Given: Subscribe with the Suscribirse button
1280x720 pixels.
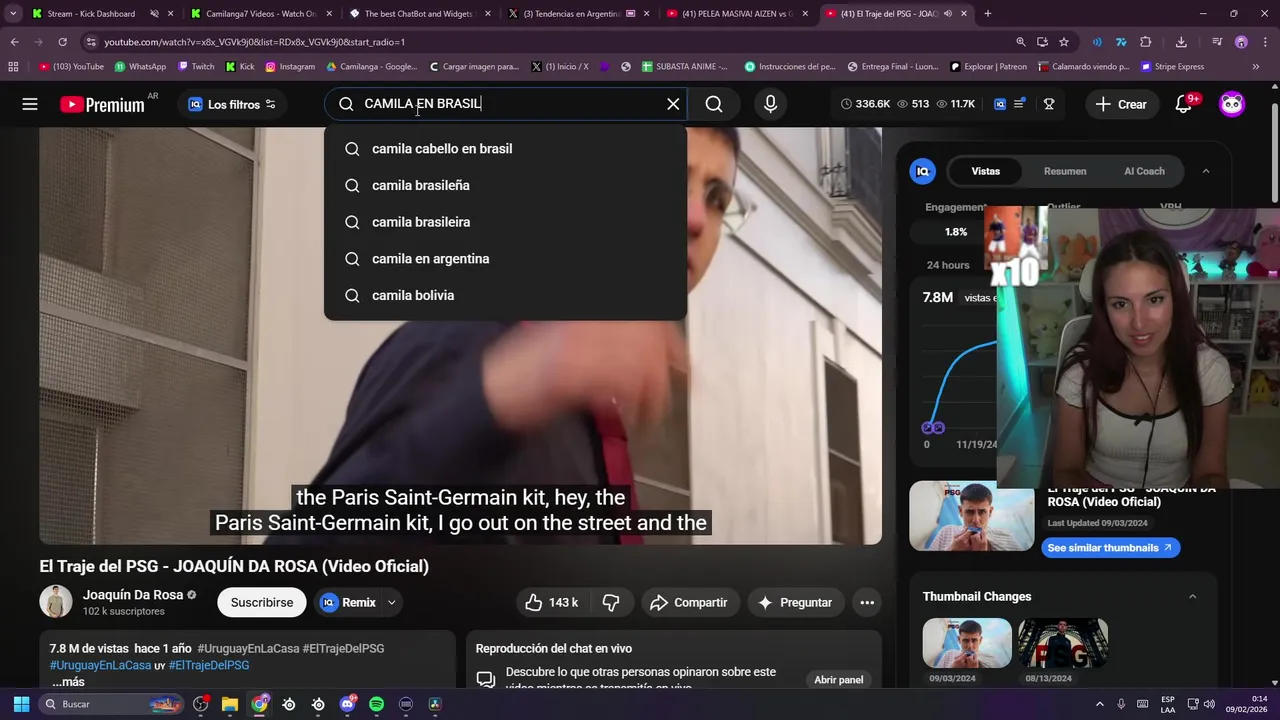Looking at the screenshot, I should (x=262, y=602).
